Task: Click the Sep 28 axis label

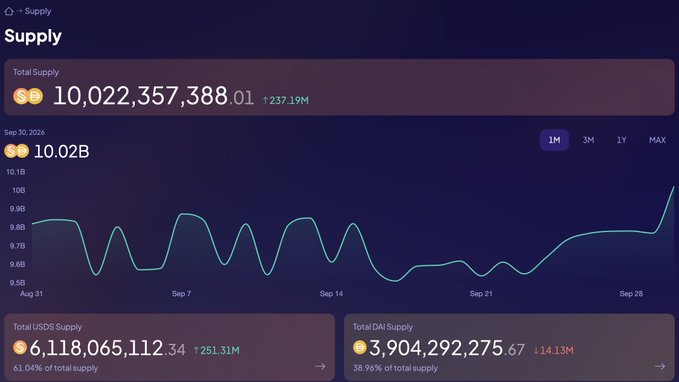Action: tap(631, 294)
